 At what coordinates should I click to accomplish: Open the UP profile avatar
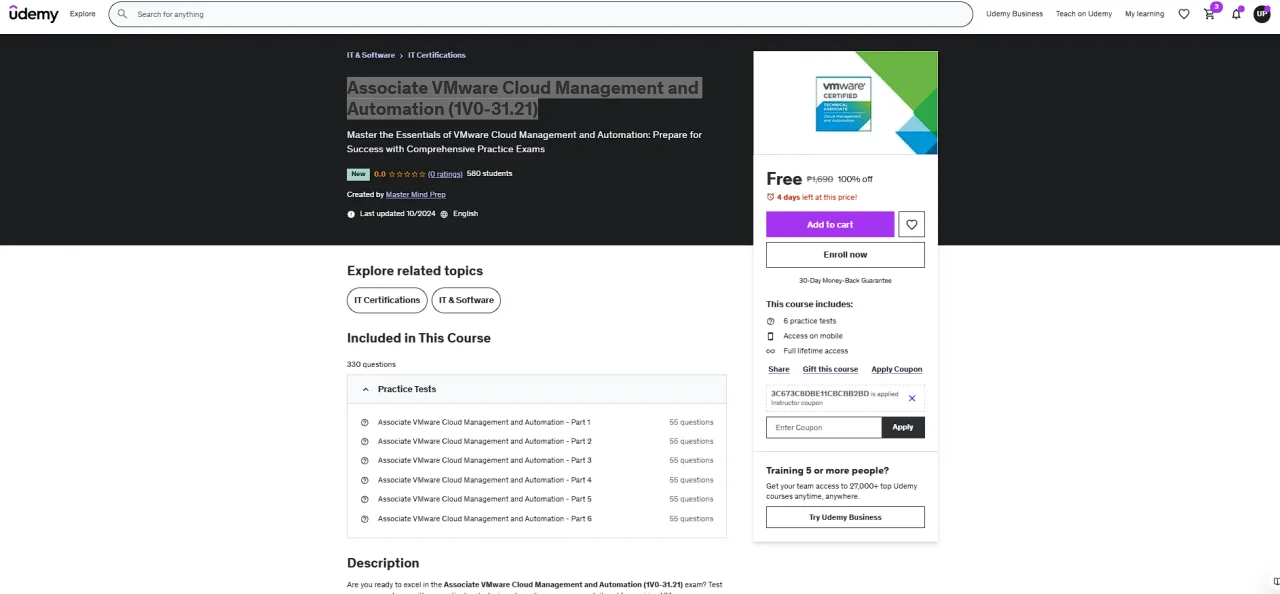(x=1262, y=14)
